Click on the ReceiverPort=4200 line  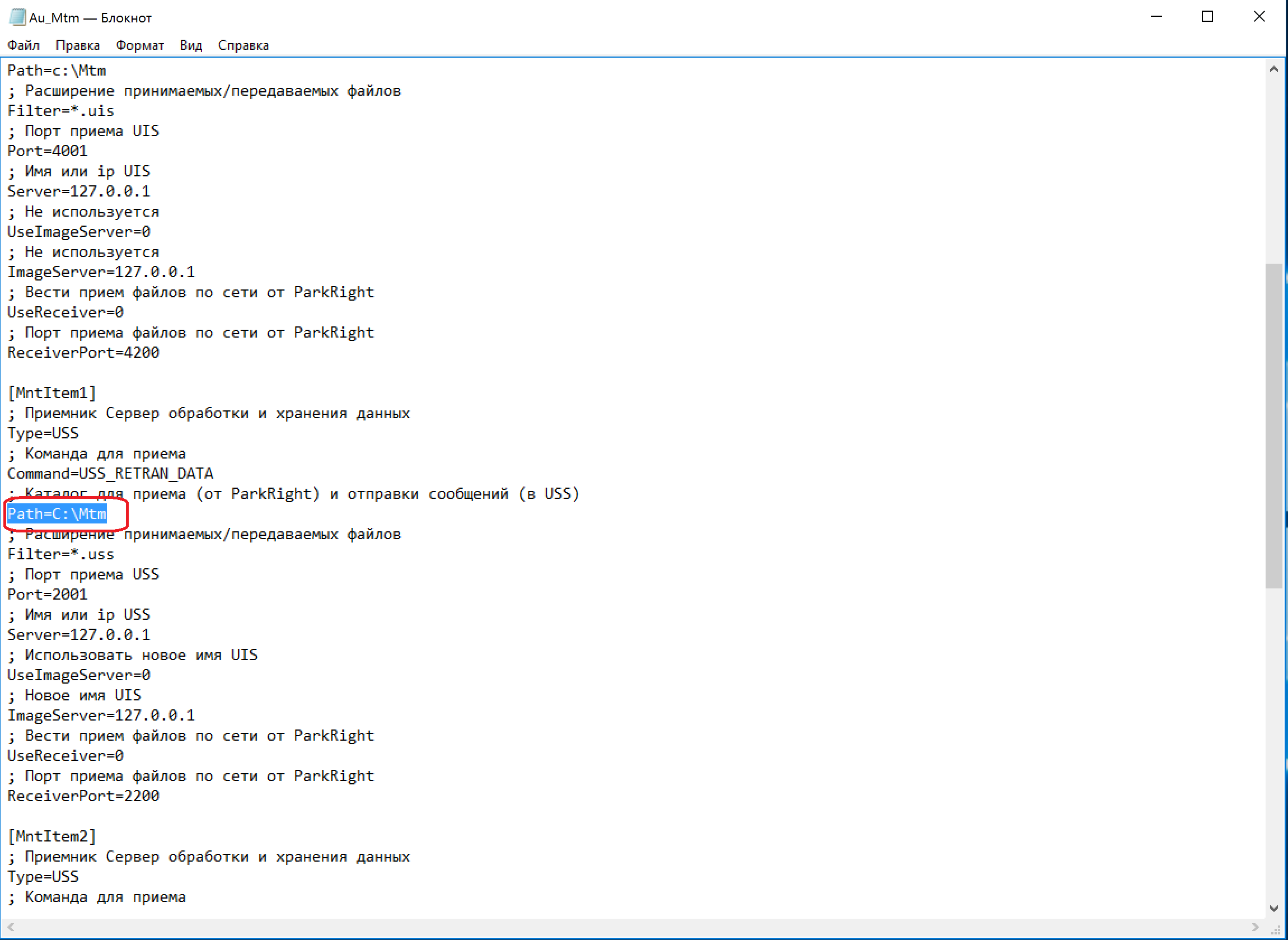click(83, 353)
